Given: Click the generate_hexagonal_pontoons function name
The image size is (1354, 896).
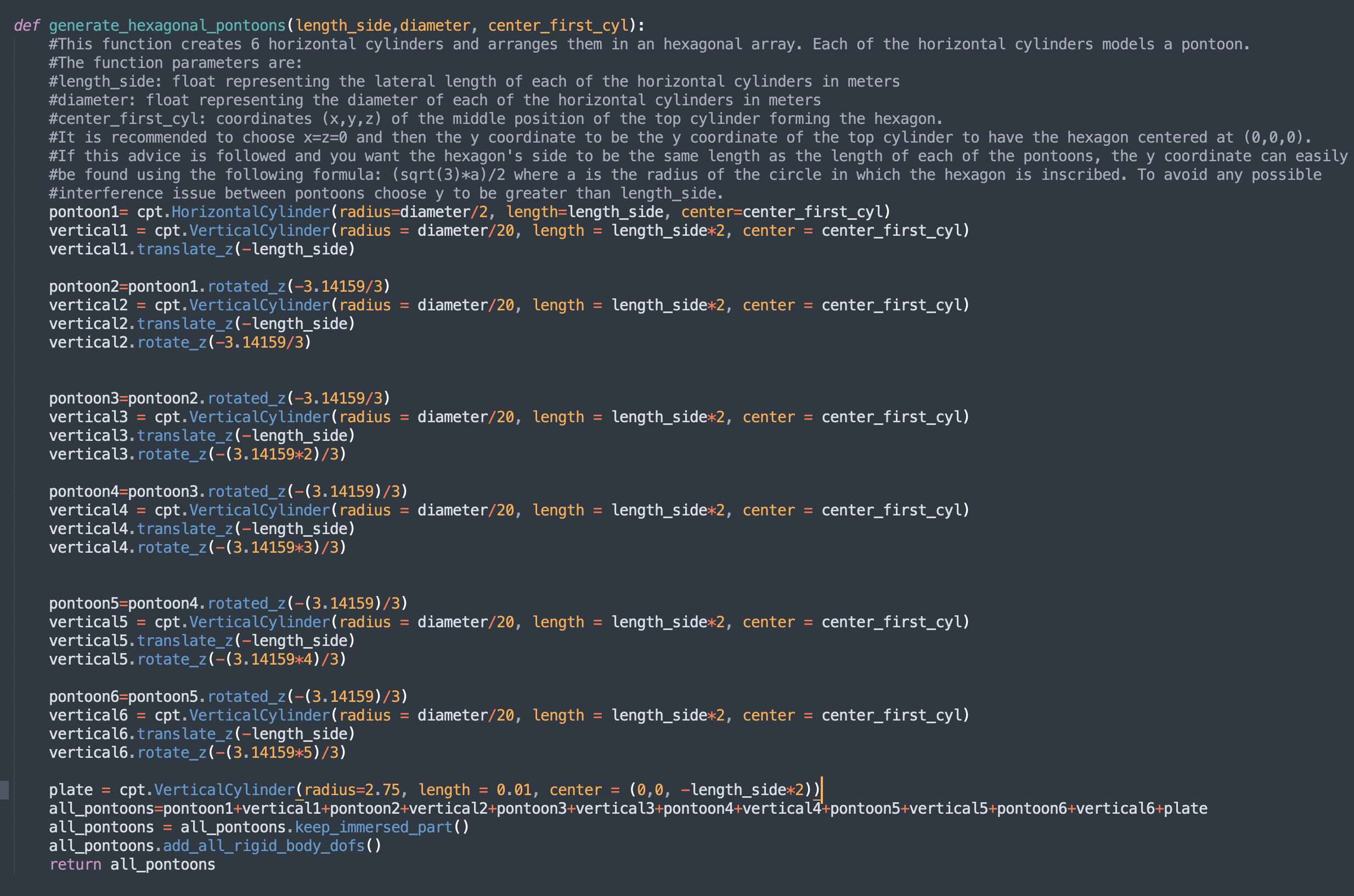Looking at the screenshot, I should [x=167, y=26].
